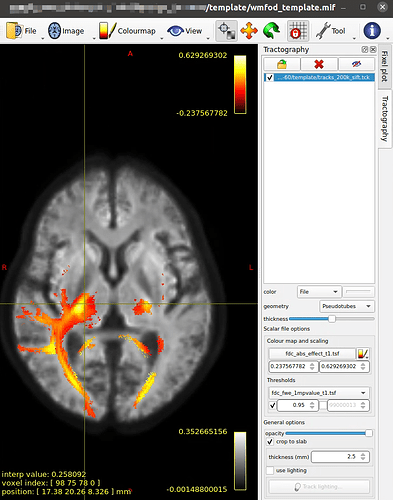Expand the fdc_fwe_1mpvalue_t1.tsf threshold dropdown
The image size is (393, 500).
coord(318,393)
